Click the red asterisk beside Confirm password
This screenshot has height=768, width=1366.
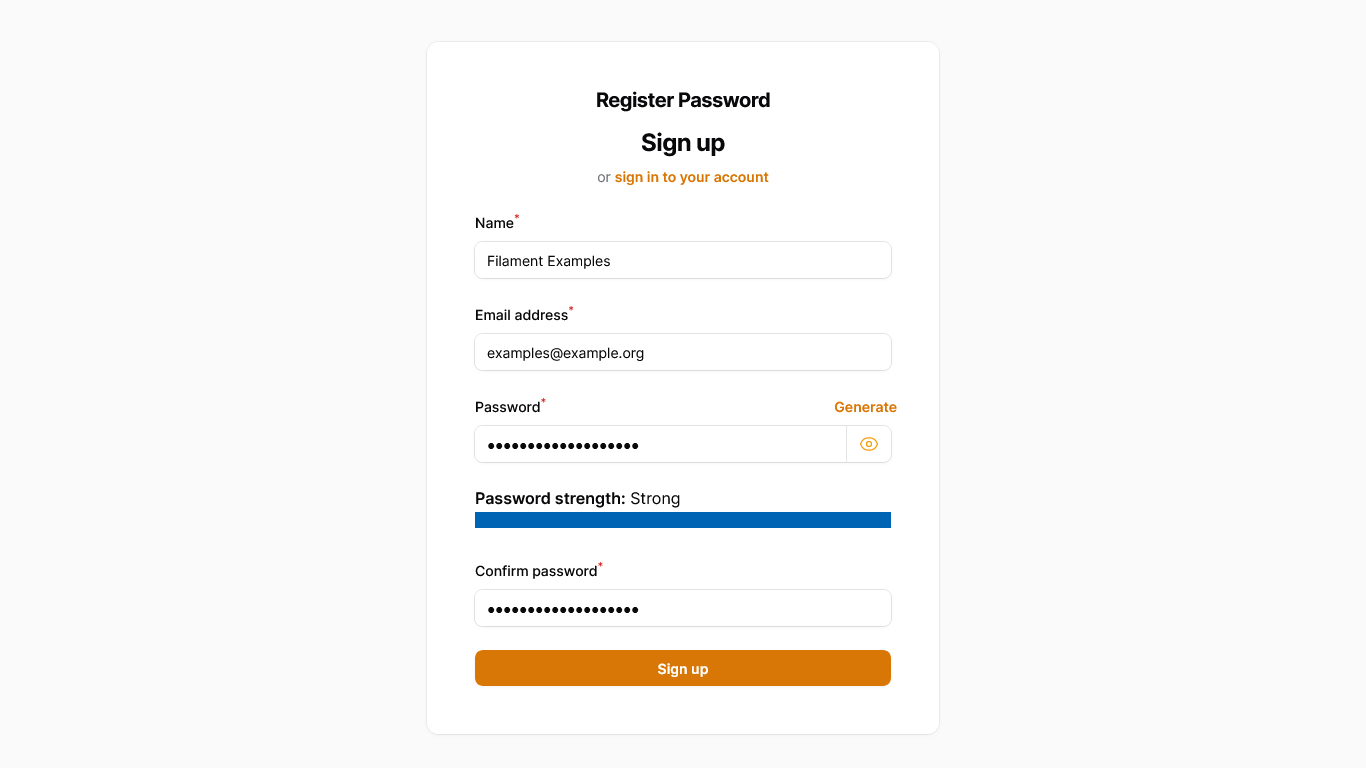(600, 565)
